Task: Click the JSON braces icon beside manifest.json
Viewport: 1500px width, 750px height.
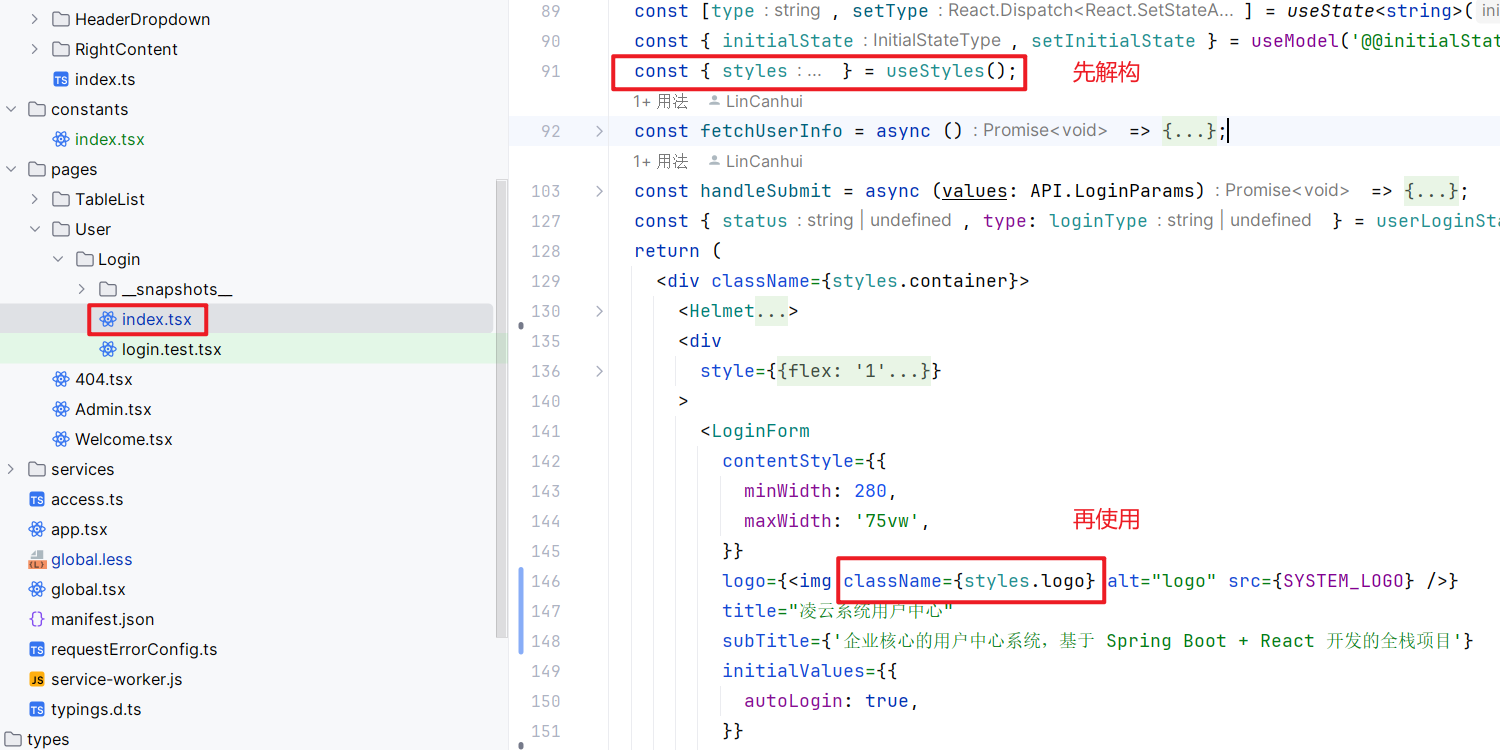Action: click(x=37, y=619)
